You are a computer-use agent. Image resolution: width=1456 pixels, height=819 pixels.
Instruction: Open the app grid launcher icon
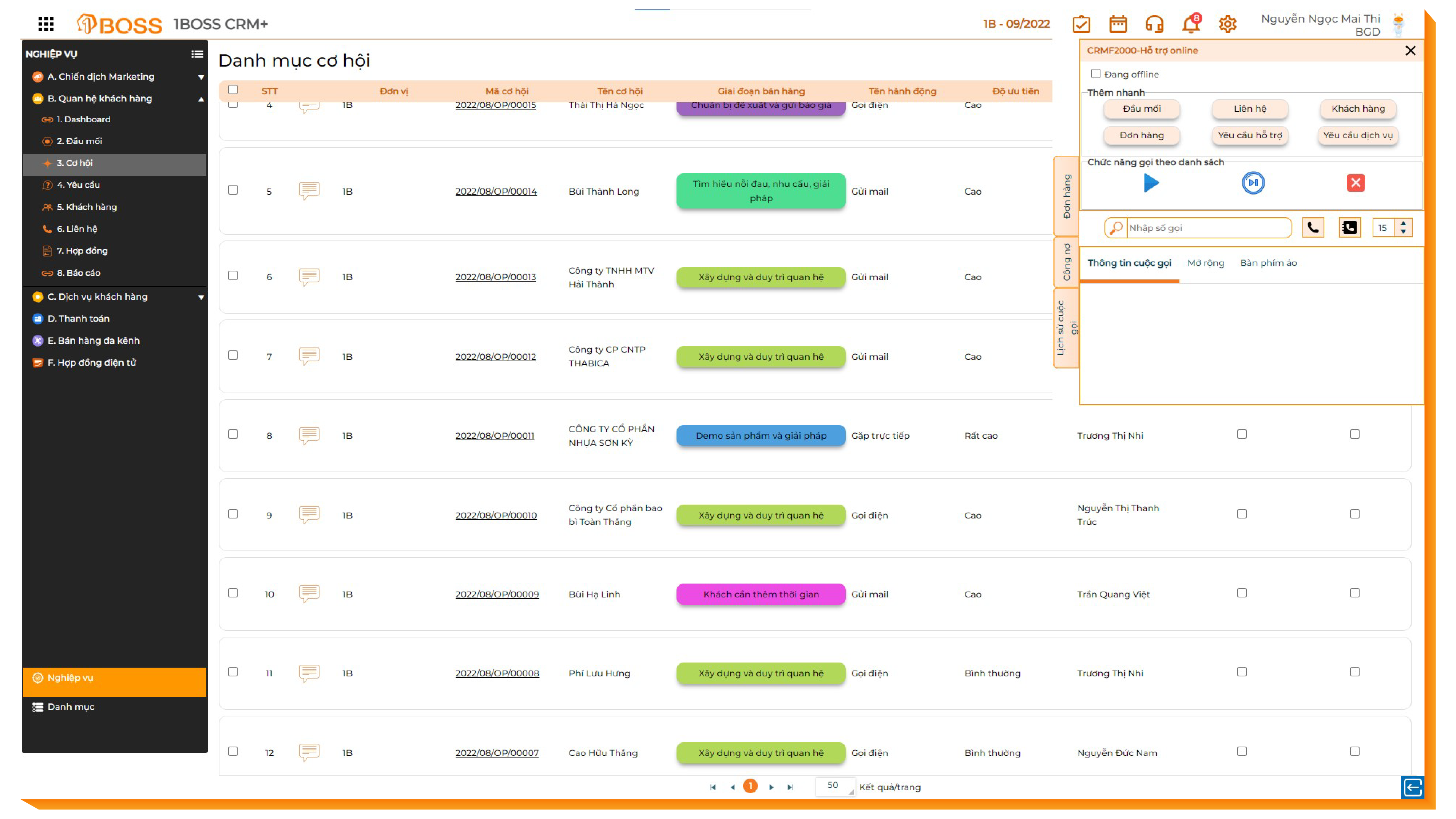(x=46, y=24)
